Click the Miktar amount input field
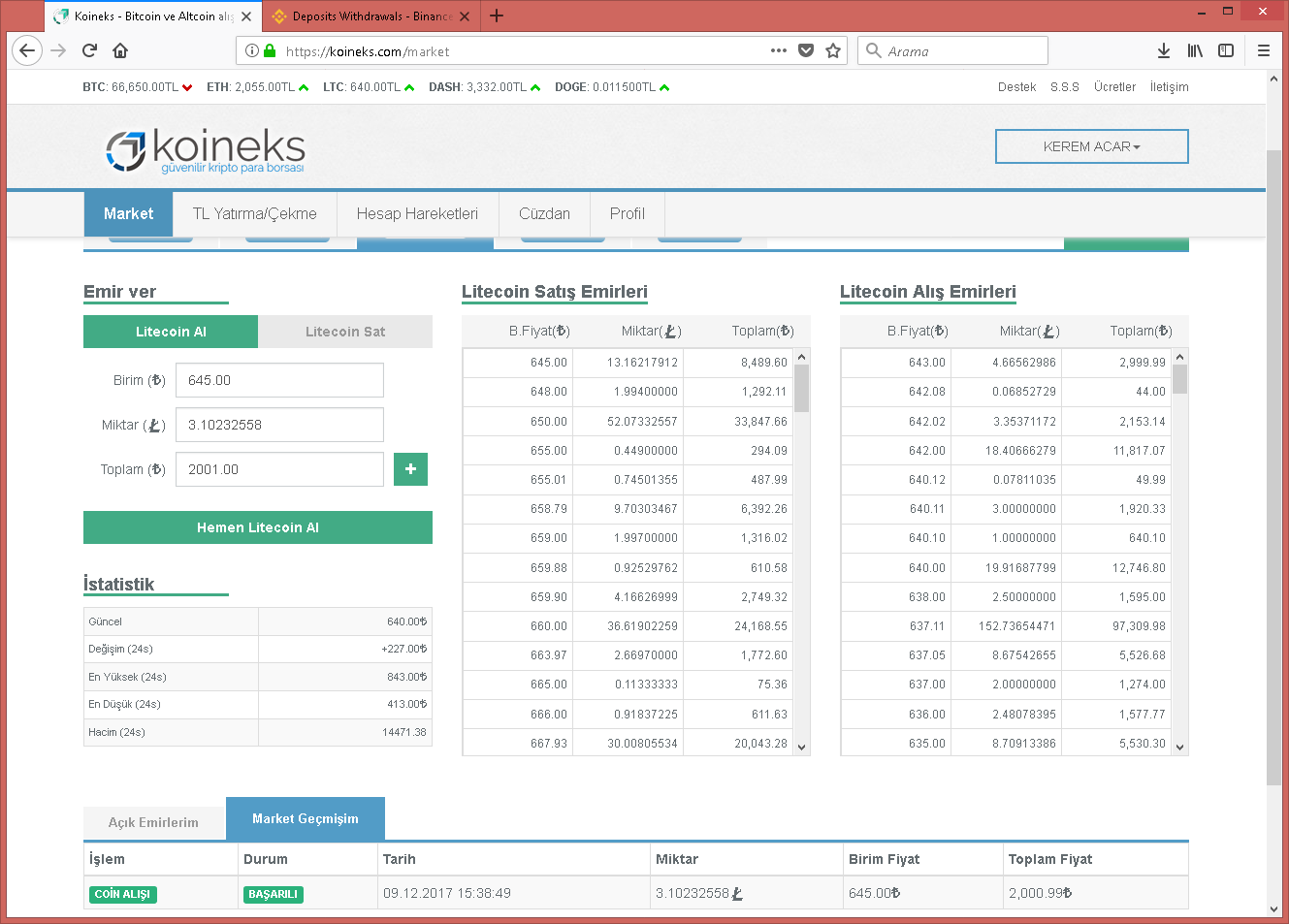This screenshot has height=924, width=1289. coord(279,425)
